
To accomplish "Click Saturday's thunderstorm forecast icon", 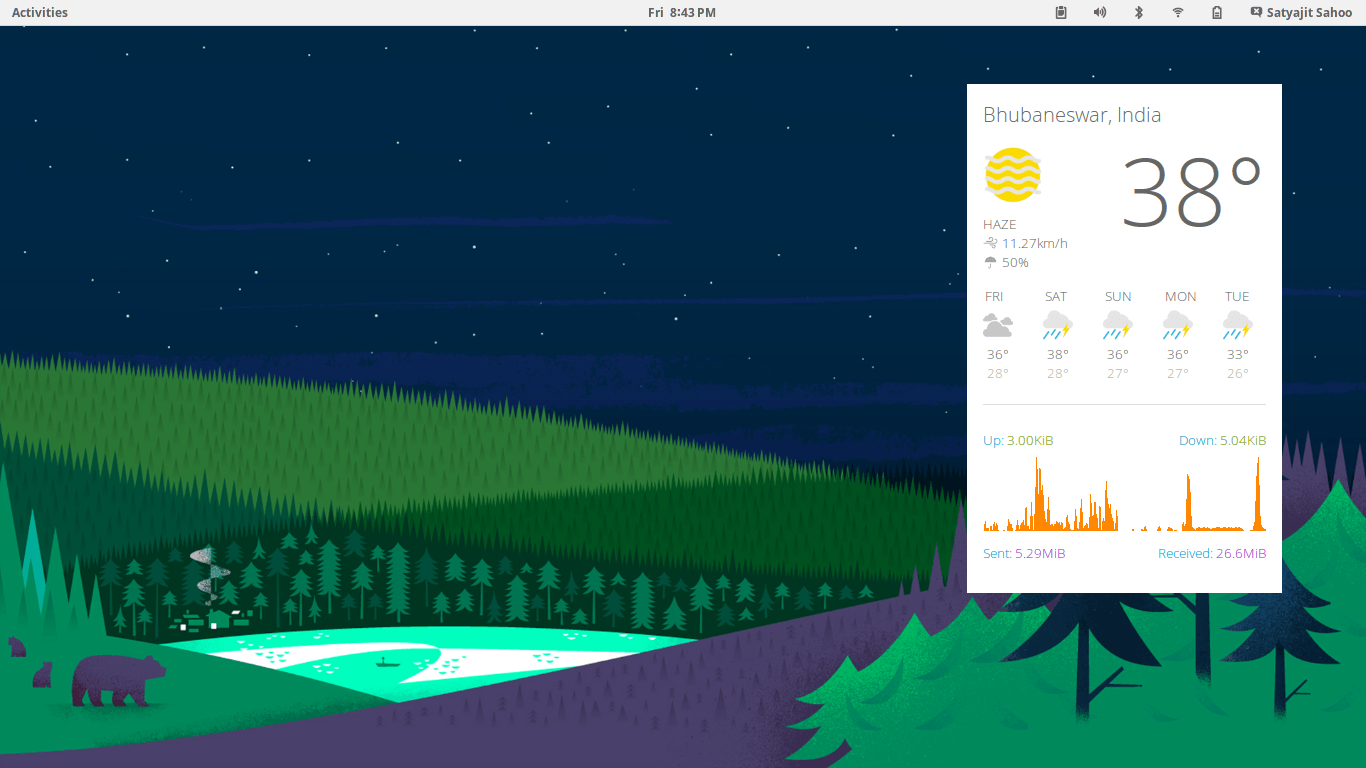I will (1057, 325).
